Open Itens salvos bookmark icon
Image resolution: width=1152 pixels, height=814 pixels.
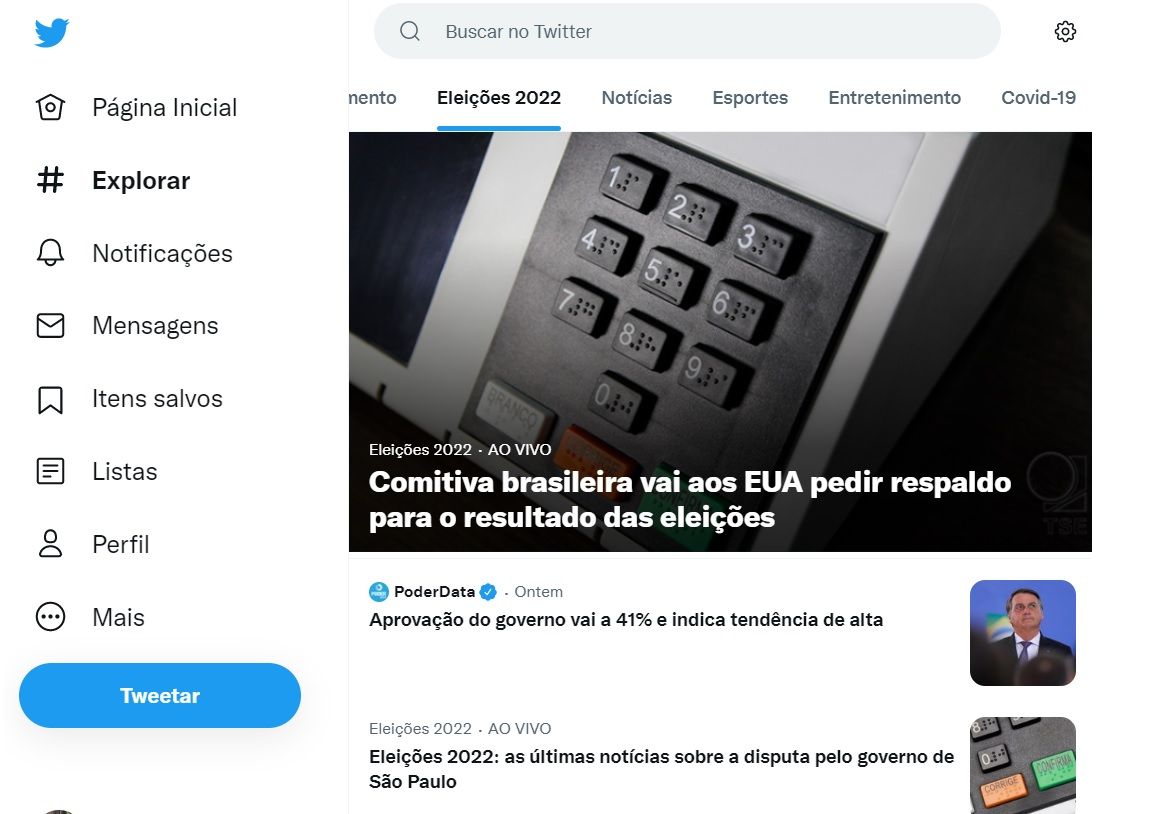51,399
